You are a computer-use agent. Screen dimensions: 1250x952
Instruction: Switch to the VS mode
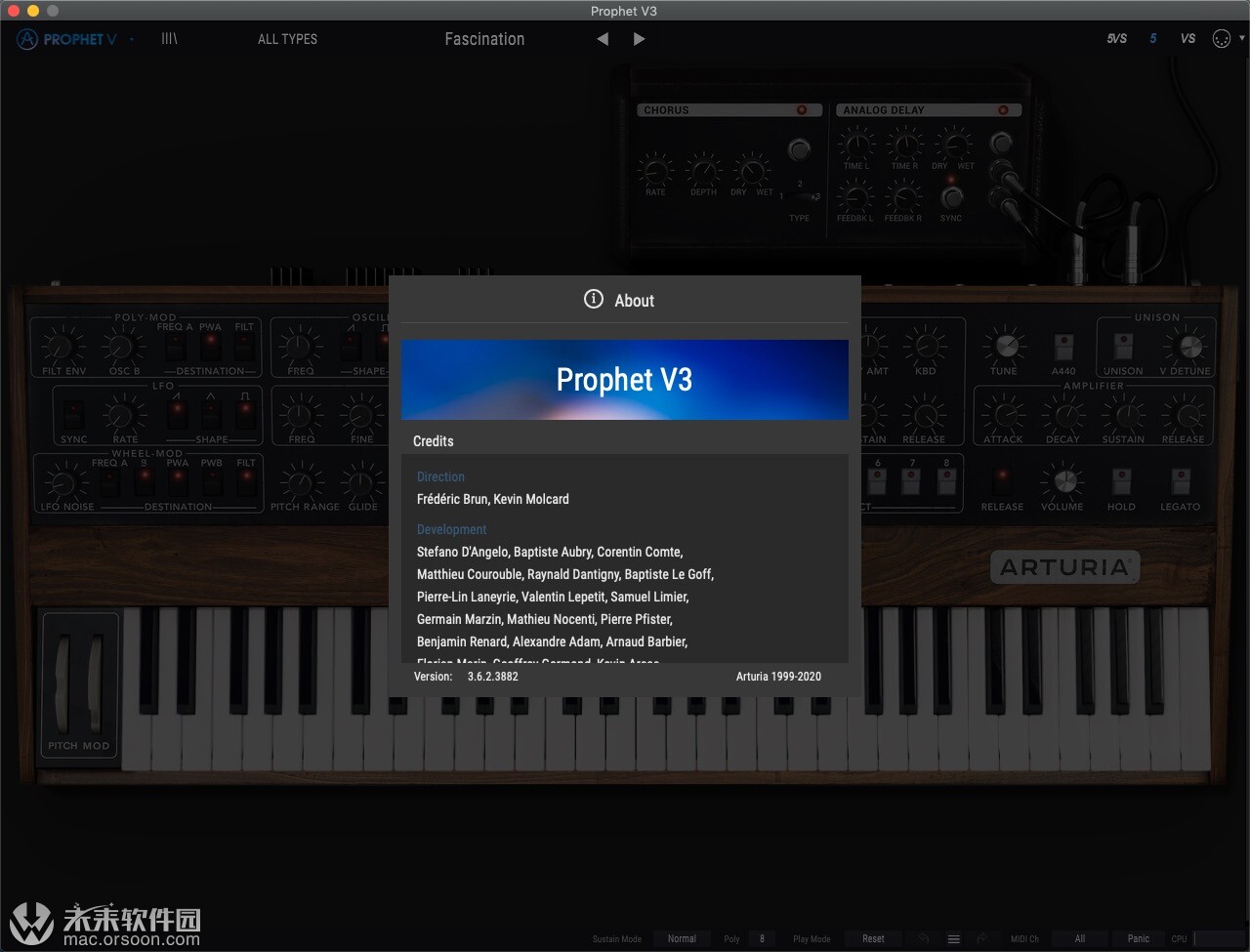pos(1187,39)
